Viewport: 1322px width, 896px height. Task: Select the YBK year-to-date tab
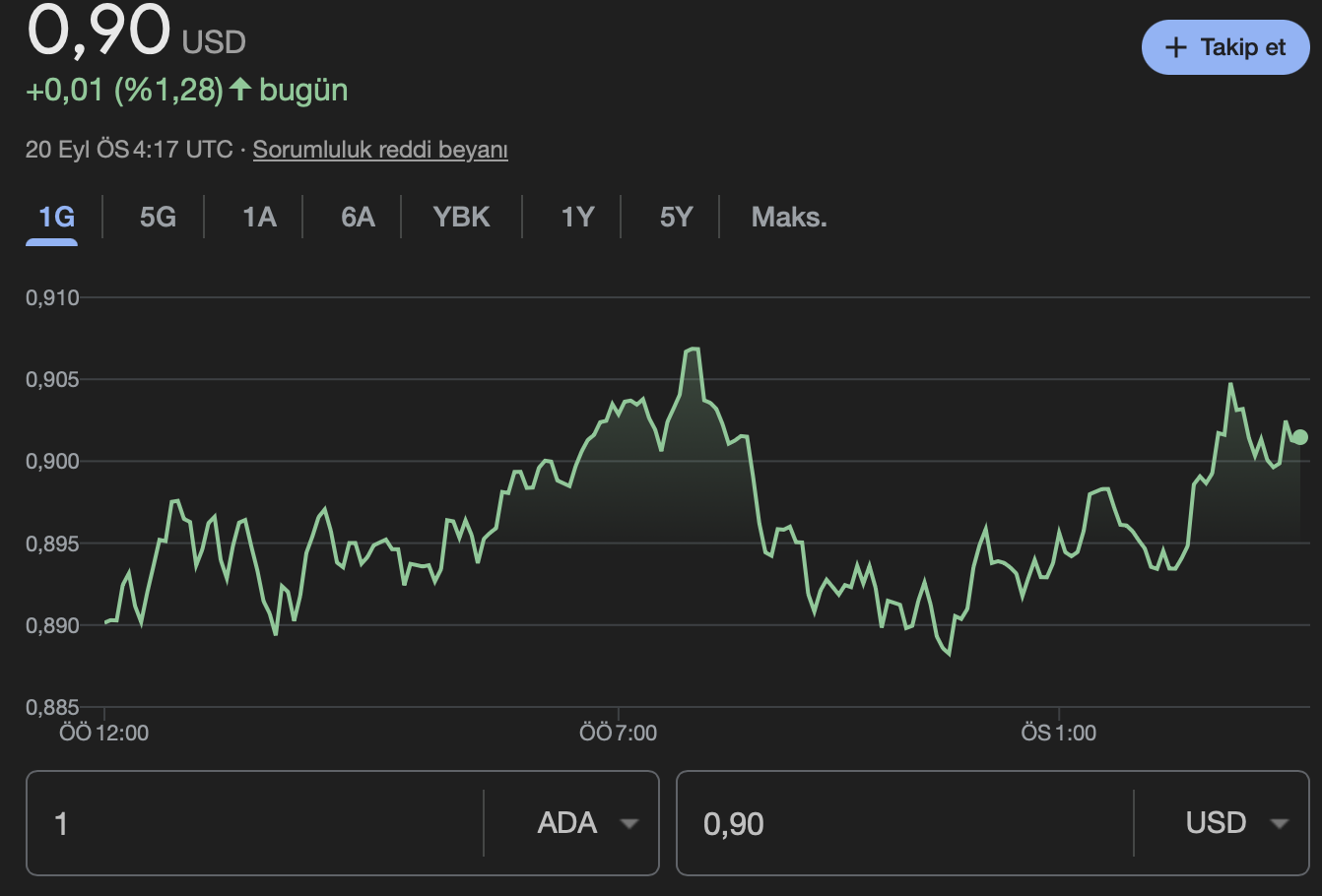[x=461, y=217]
